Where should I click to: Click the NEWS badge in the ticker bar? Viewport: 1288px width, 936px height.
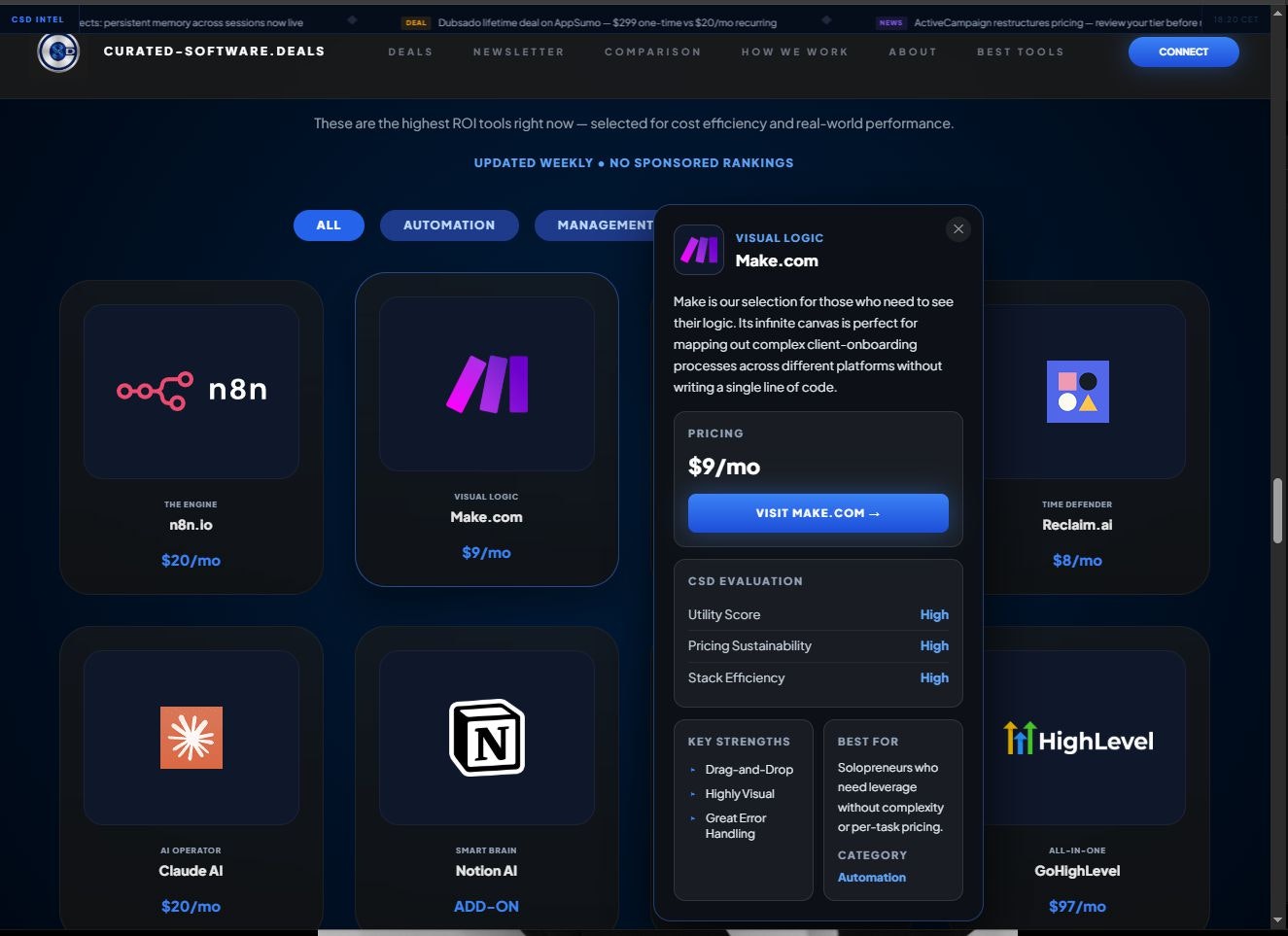coord(890,21)
